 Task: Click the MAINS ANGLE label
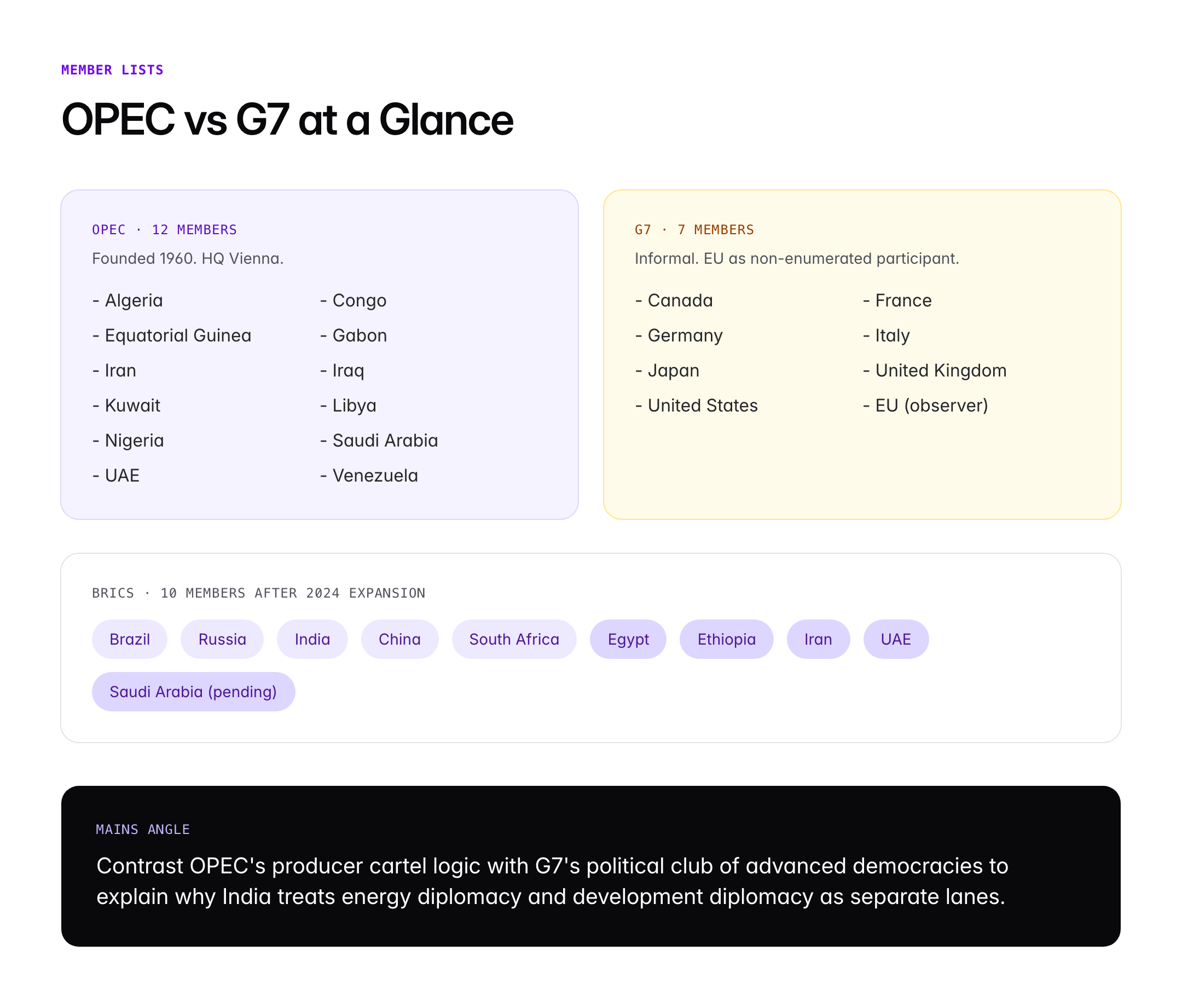pyautogui.click(x=143, y=830)
